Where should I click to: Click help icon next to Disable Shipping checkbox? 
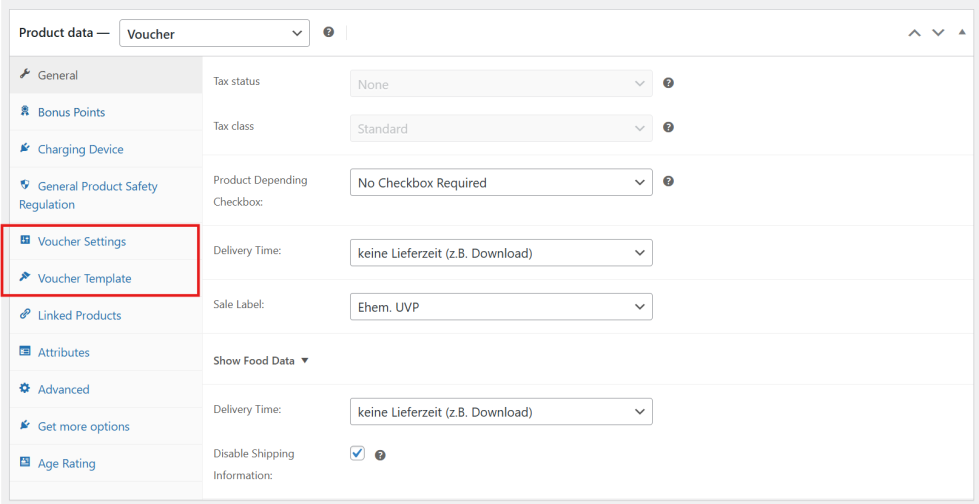click(x=380, y=455)
